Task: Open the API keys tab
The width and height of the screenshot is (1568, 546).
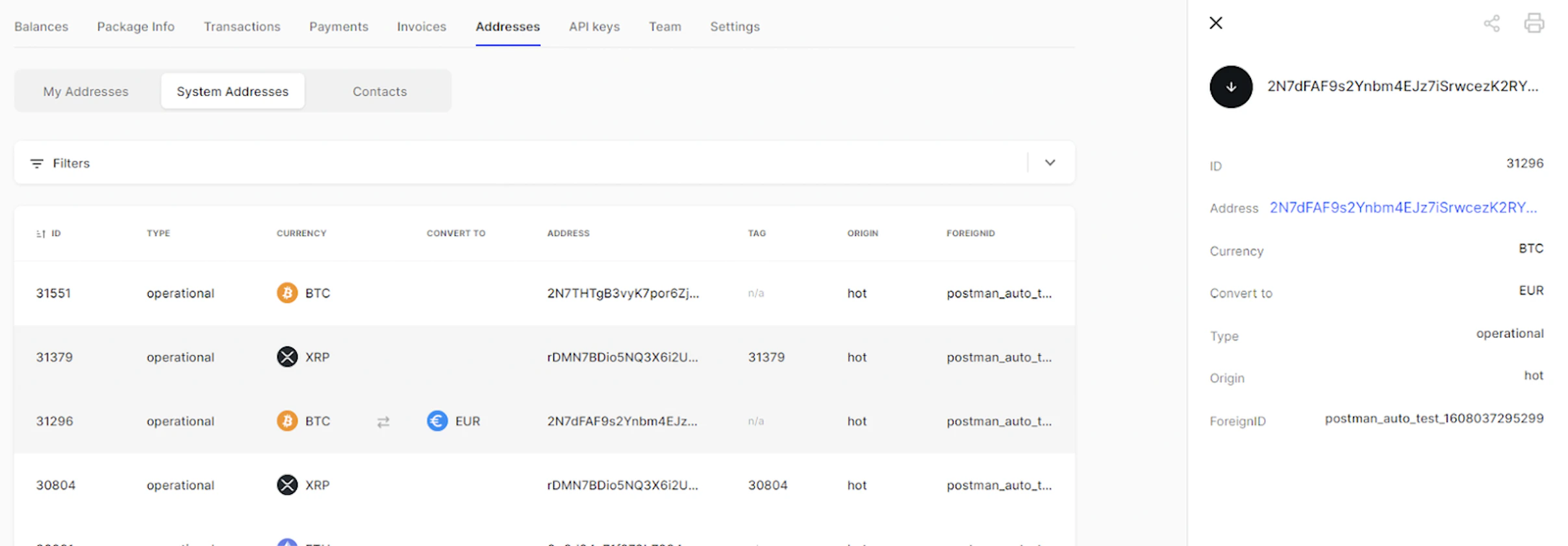Action: [x=594, y=27]
